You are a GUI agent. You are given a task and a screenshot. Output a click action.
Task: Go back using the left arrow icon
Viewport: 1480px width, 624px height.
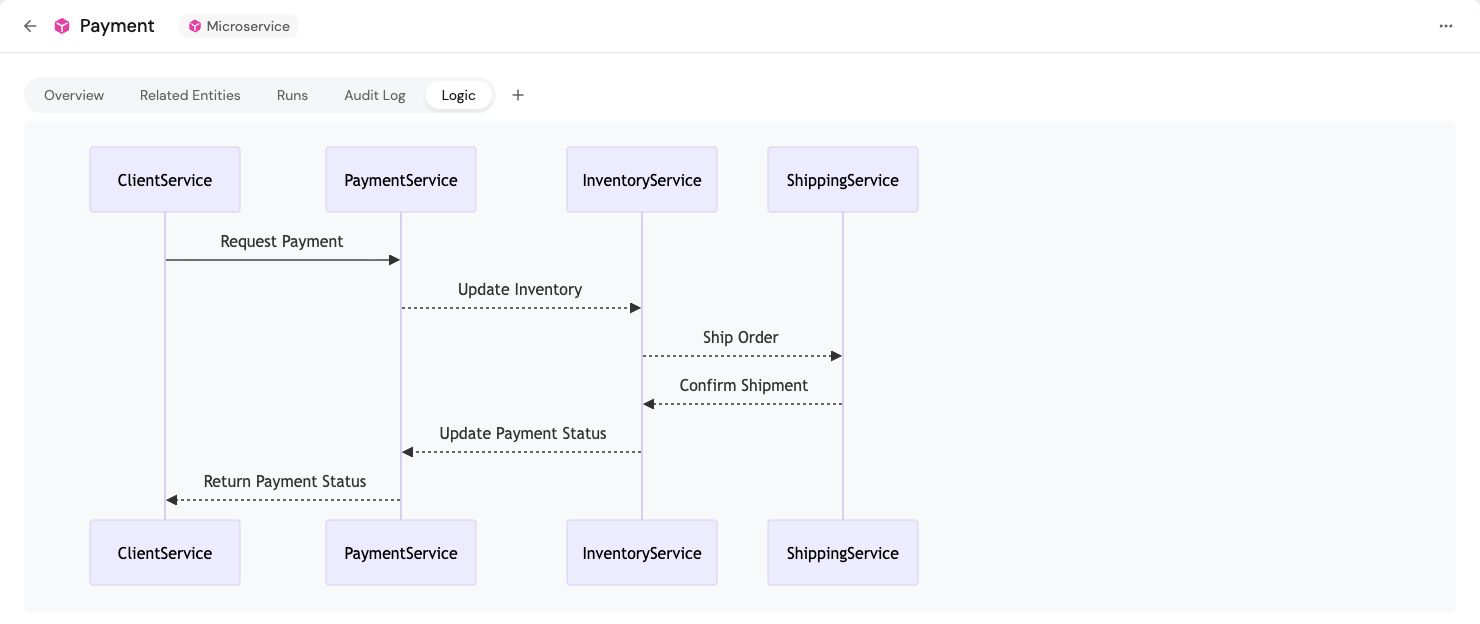coord(30,26)
